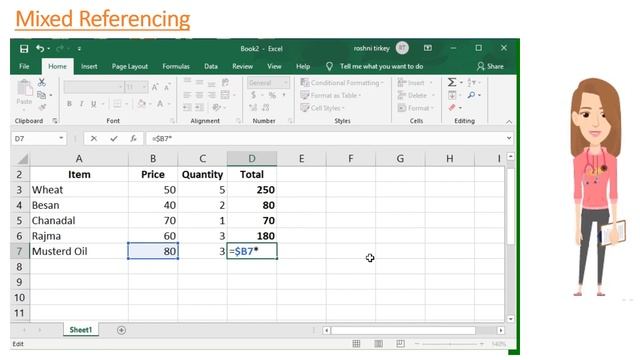Image resolution: width=640 pixels, height=360 pixels.
Task: Click the Percent Style icon
Action: click(x=272, y=95)
